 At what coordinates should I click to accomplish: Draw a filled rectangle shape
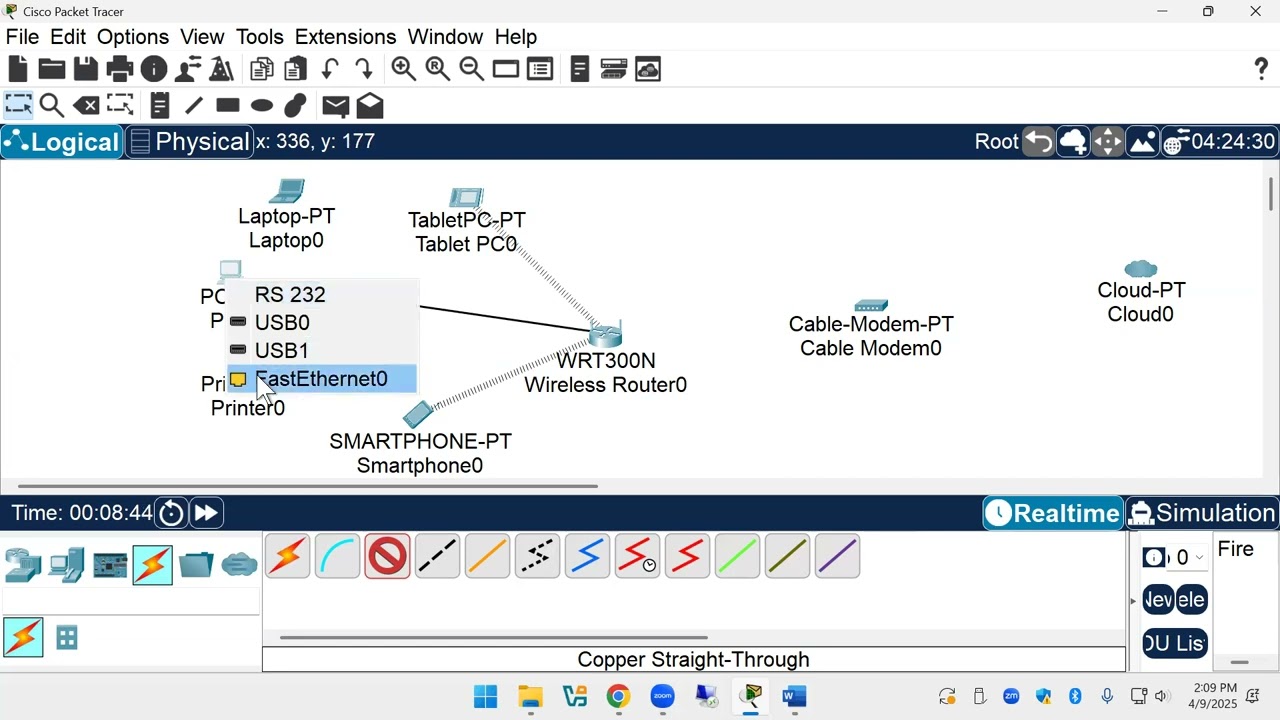(x=228, y=105)
